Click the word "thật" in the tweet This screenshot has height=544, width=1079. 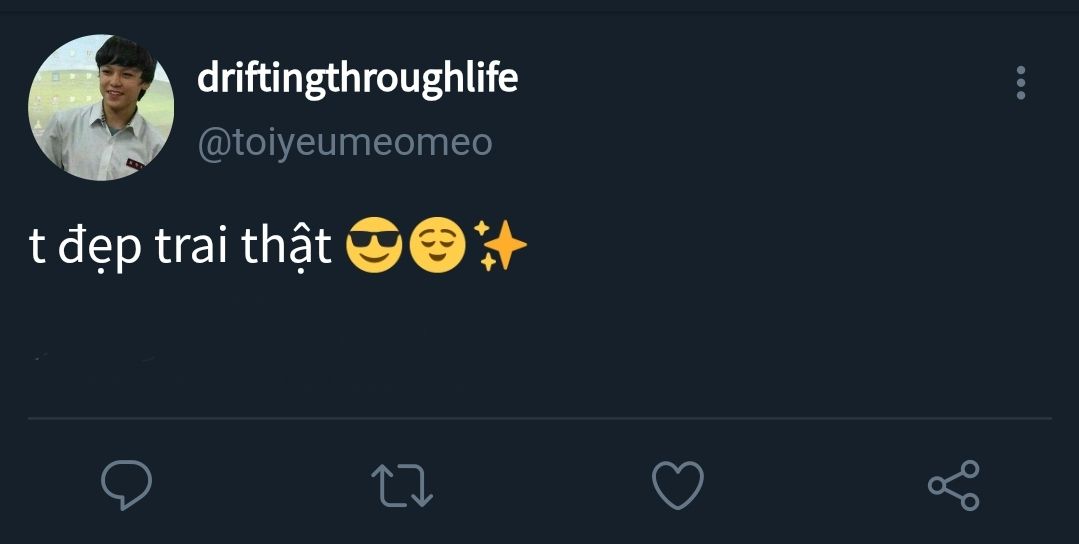(x=287, y=247)
